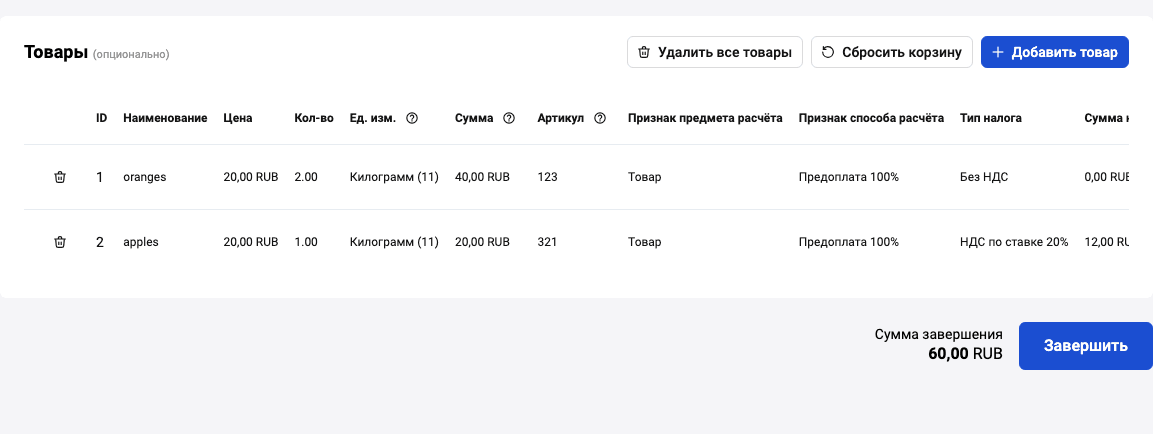Click the oranges price 20,00 RUB
The width and height of the screenshot is (1153, 434).
pos(251,177)
